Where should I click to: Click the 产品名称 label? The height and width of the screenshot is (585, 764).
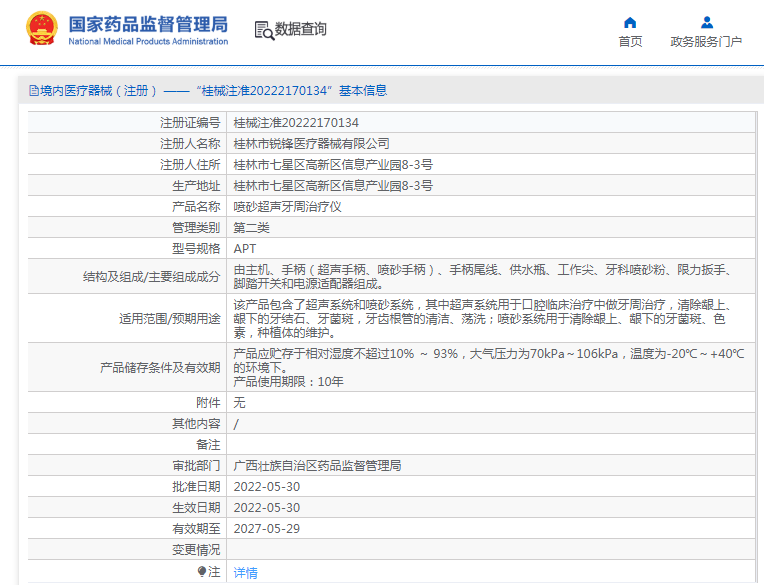point(196,207)
